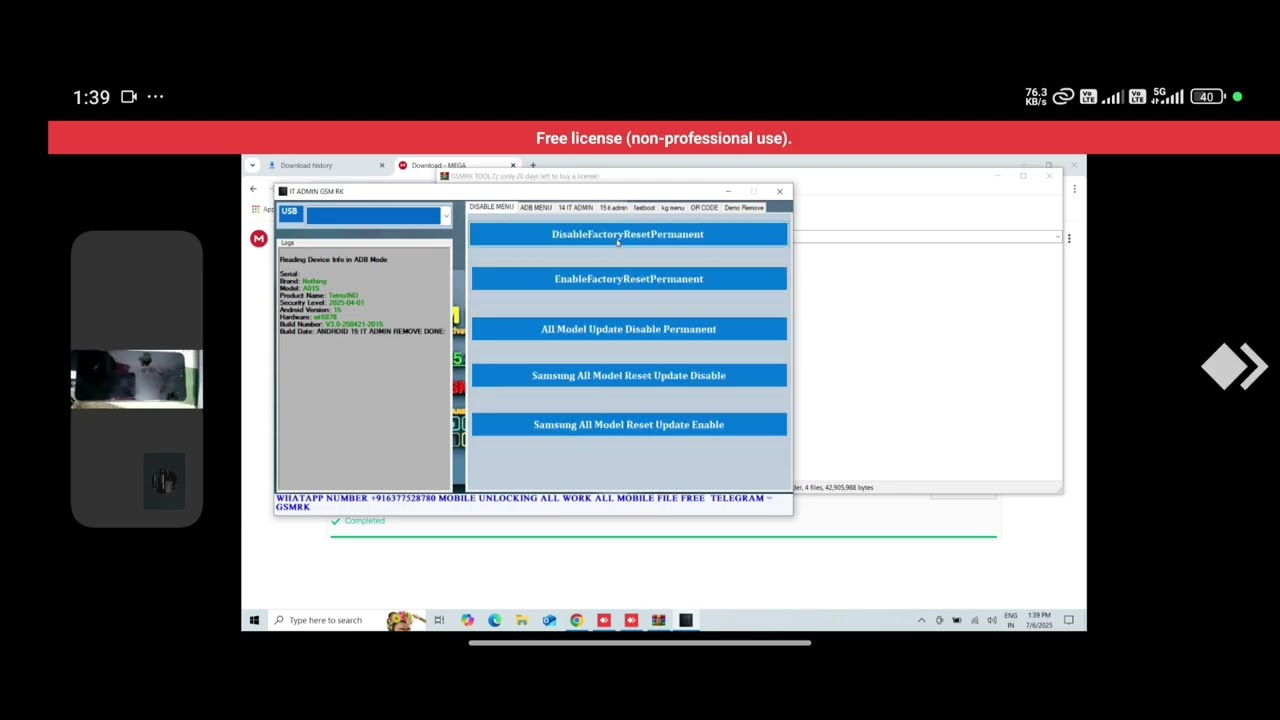Viewport: 1280px width, 720px height.
Task: Go back in the browser
Action: click(253, 189)
